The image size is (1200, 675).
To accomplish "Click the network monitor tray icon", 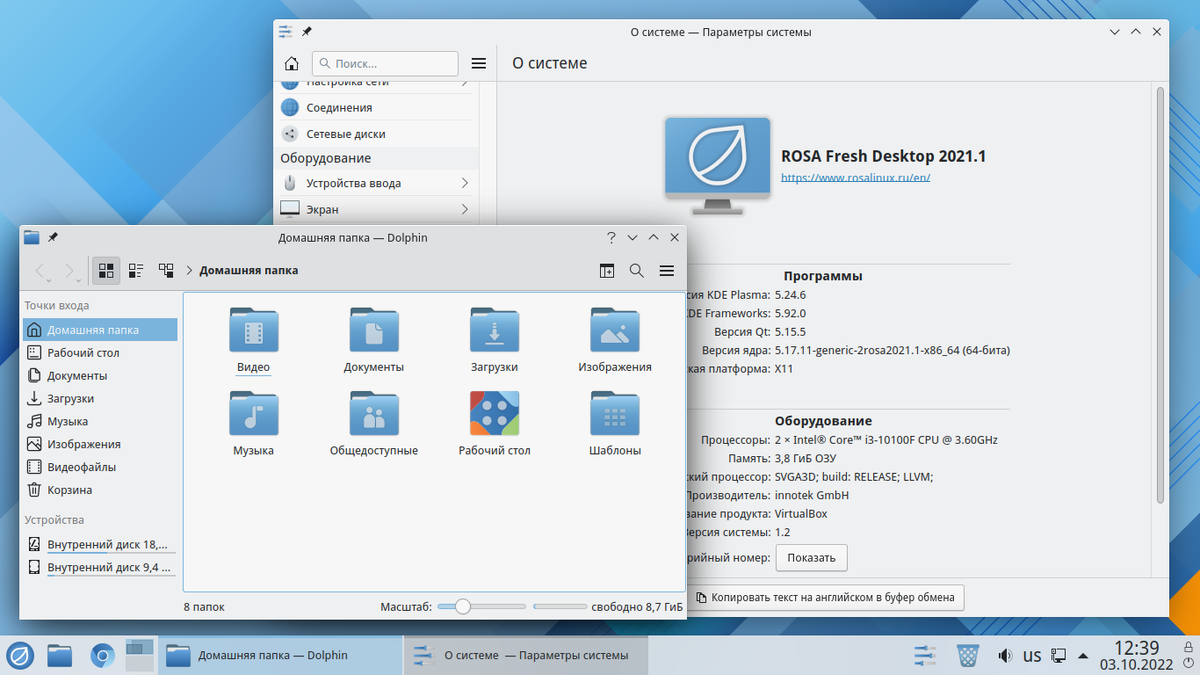I will [x=1058, y=657].
